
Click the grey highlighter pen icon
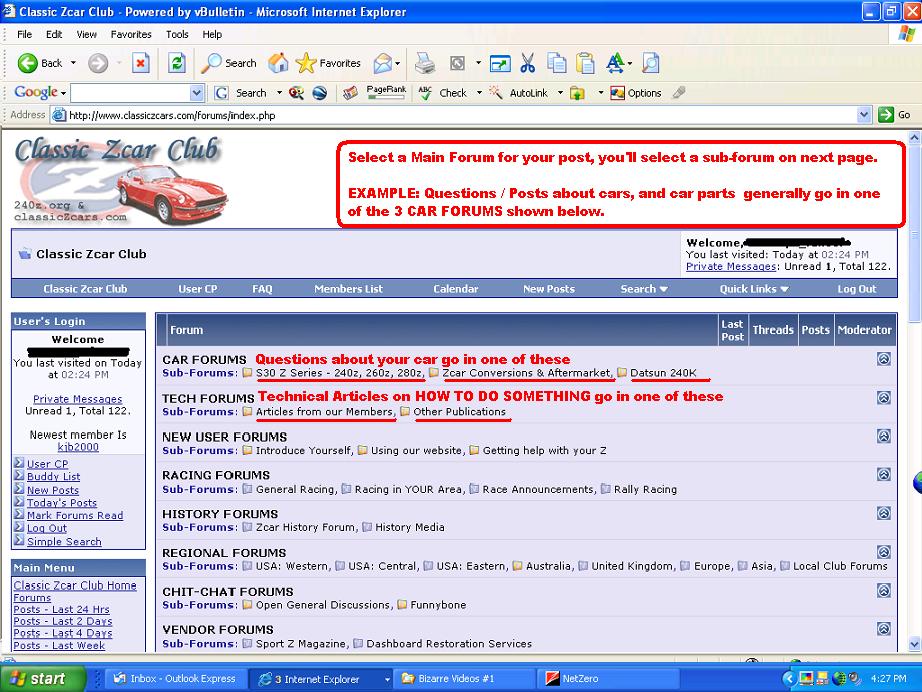(x=679, y=93)
